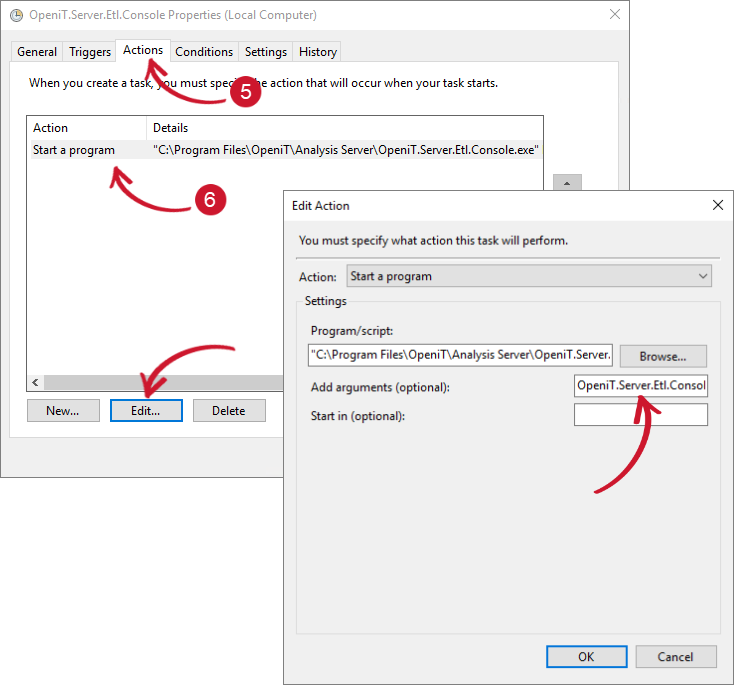734x685 pixels.
Task: Close the Properties window
Action: (x=615, y=15)
